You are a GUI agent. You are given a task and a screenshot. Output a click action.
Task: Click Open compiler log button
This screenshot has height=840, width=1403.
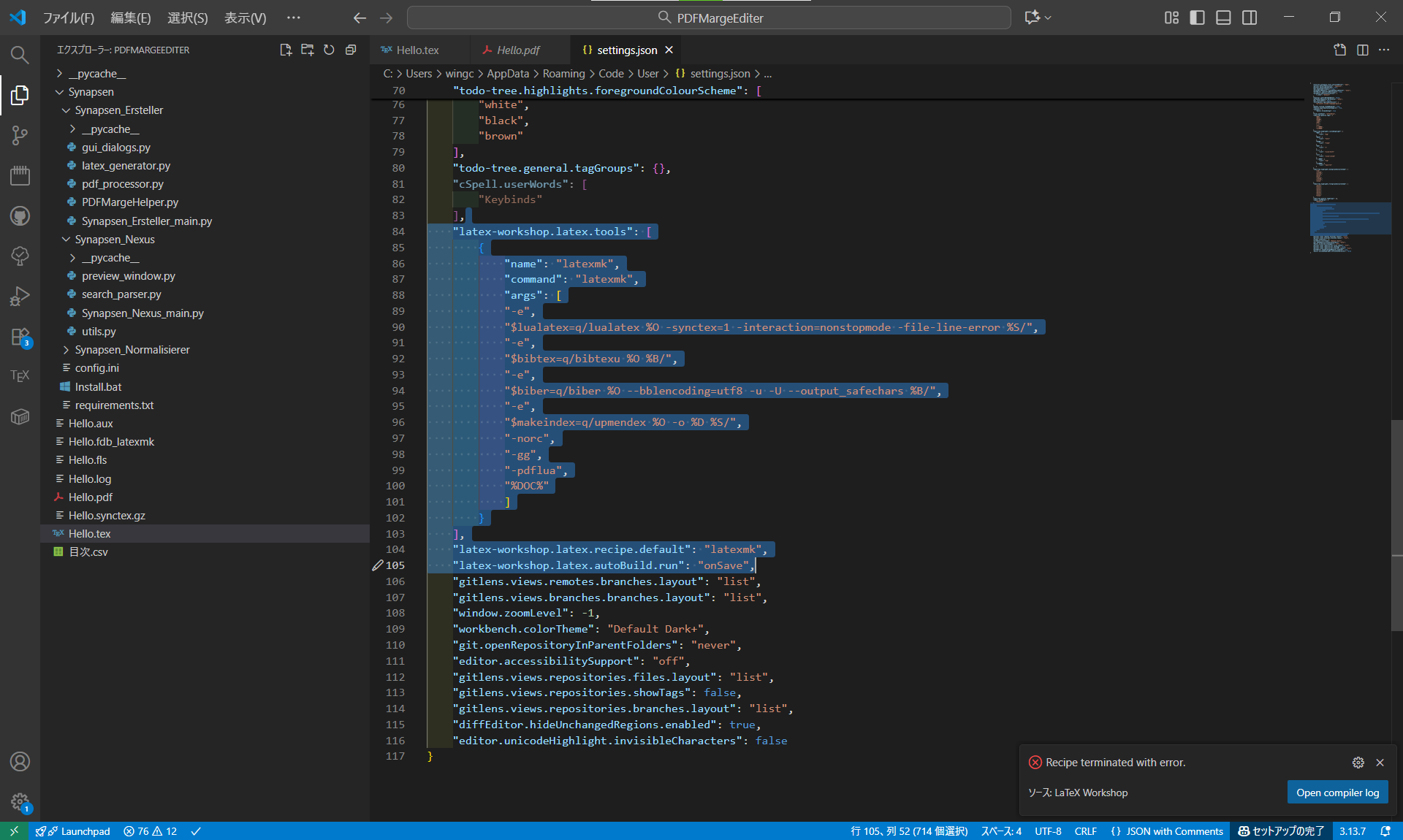point(1337,793)
